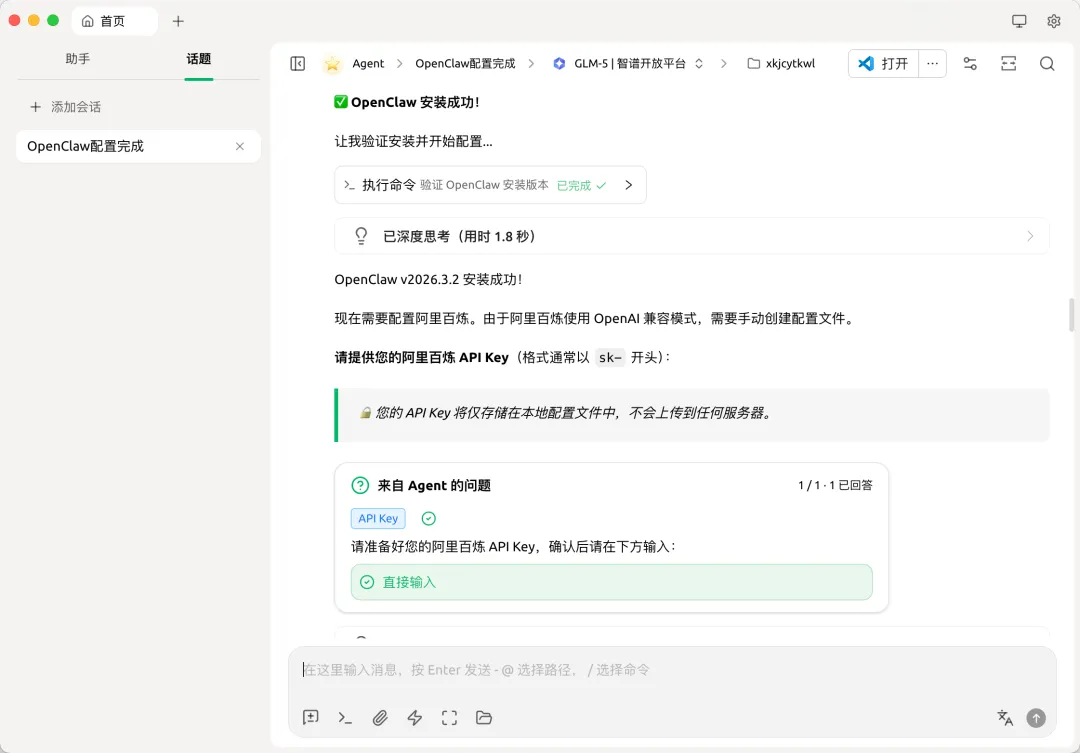Click the xkjcytkwl folder breadcrumb
This screenshot has width=1080, height=753.
tap(781, 63)
